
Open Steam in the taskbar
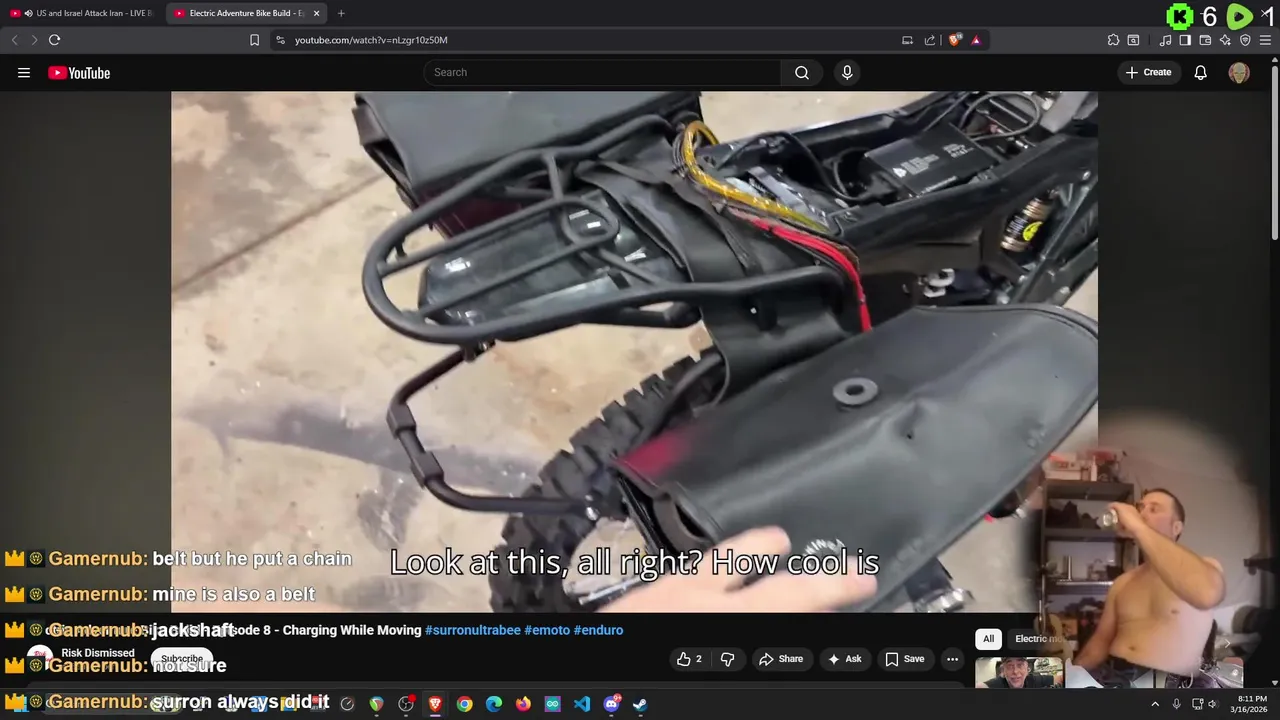[x=640, y=704]
